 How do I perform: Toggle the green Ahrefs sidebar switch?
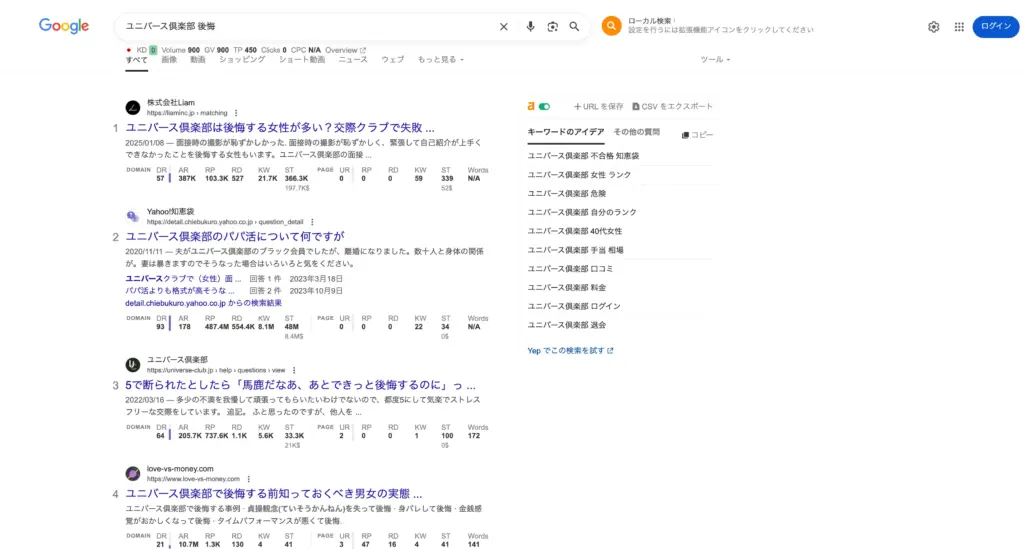point(544,106)
